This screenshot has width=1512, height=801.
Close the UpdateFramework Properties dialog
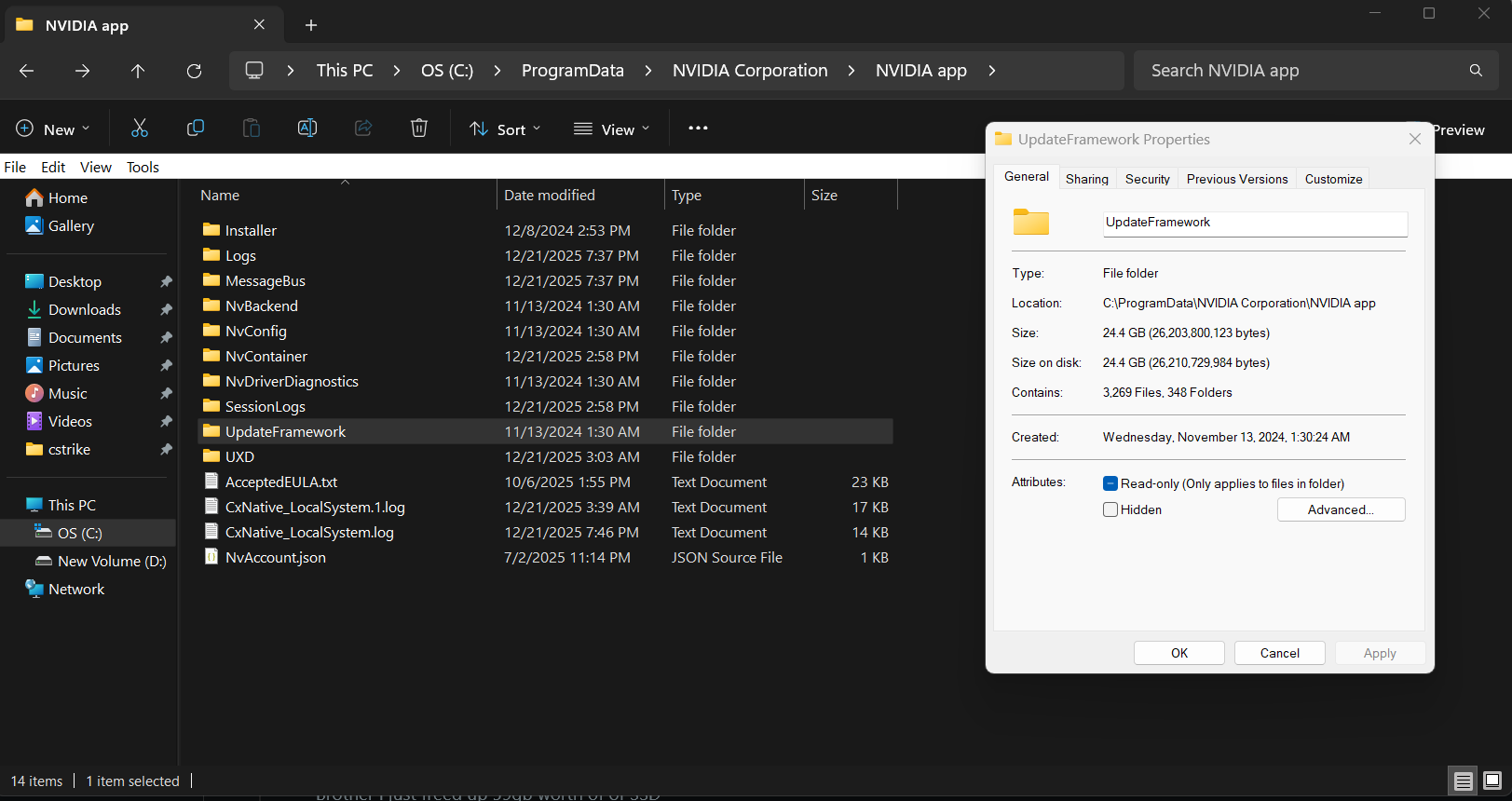pos(1415,139)
